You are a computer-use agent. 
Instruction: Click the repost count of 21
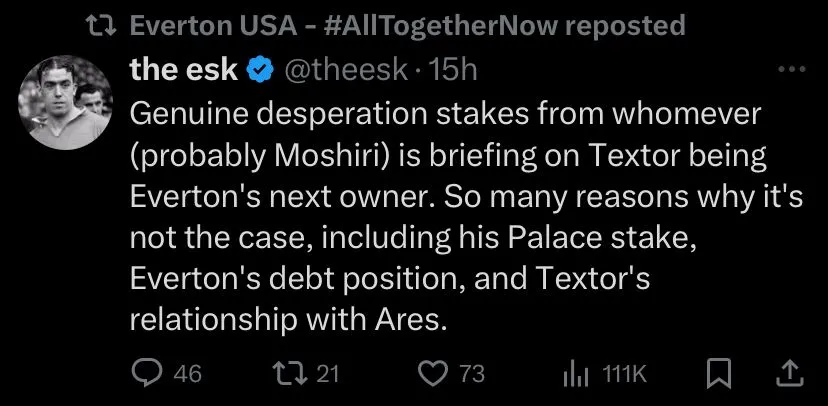pos(327,374)
